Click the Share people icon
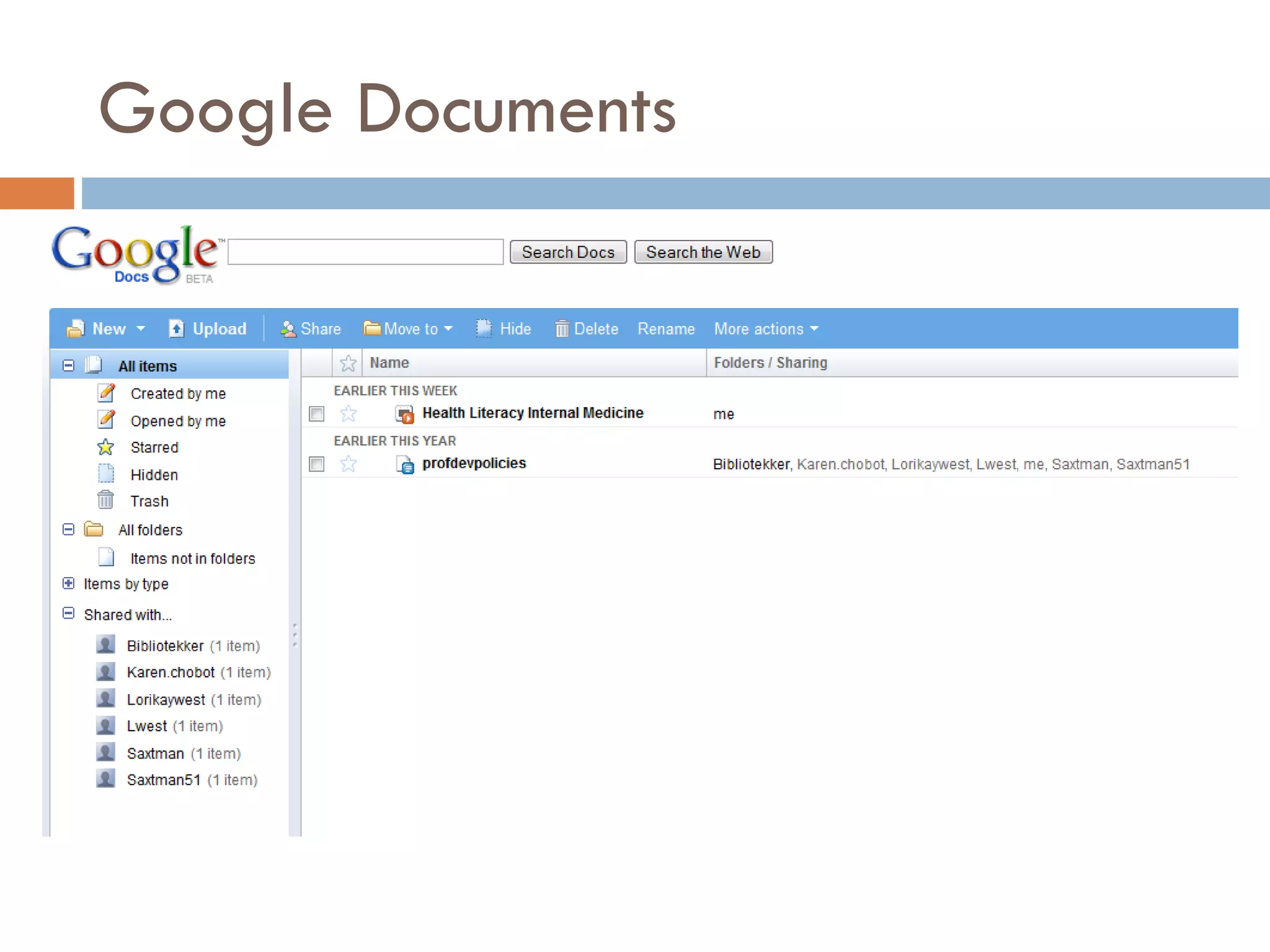Screen dimensions: 1270x952 [288, 329]
